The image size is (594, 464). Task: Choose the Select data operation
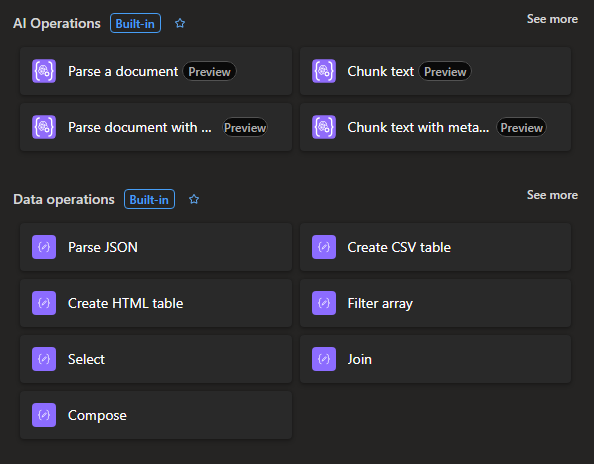(156, 359)
